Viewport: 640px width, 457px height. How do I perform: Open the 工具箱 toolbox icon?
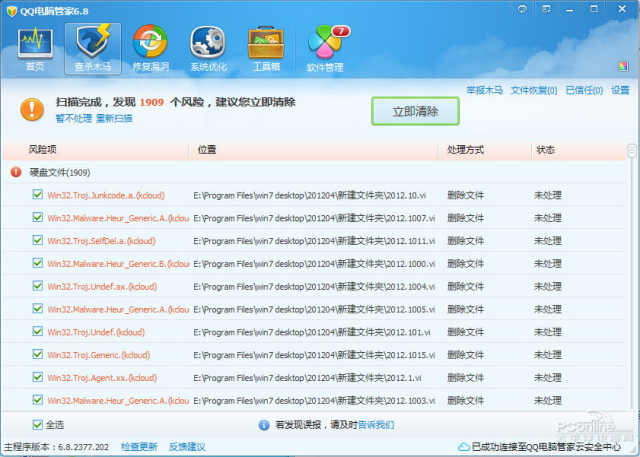pos(266,47)
